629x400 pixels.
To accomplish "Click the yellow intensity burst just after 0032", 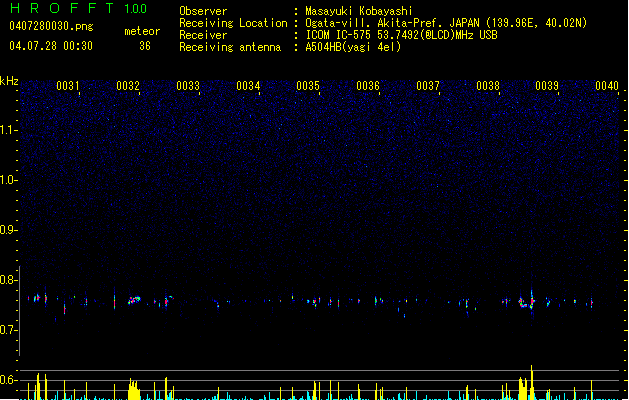I will (x=134, y=389).
